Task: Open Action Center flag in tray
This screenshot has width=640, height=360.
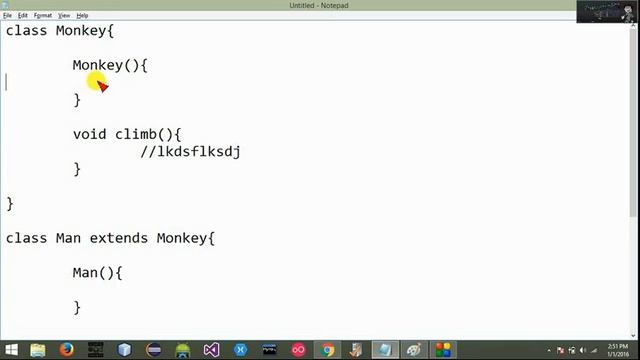Action: point(560,350)
